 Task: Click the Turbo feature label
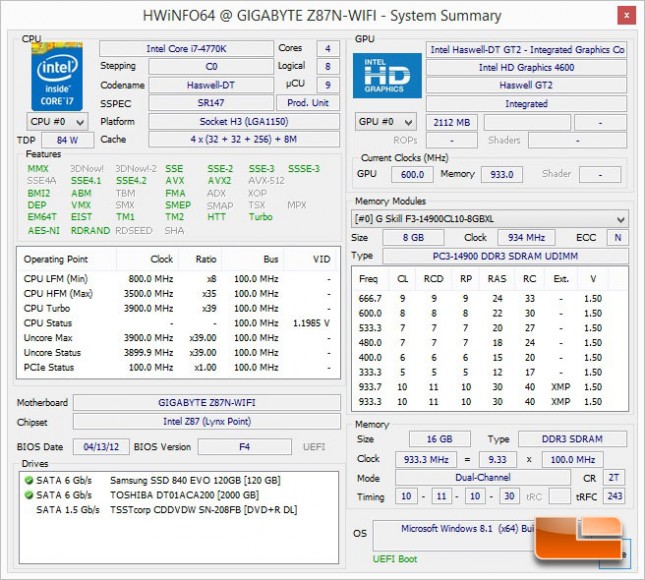260,217
